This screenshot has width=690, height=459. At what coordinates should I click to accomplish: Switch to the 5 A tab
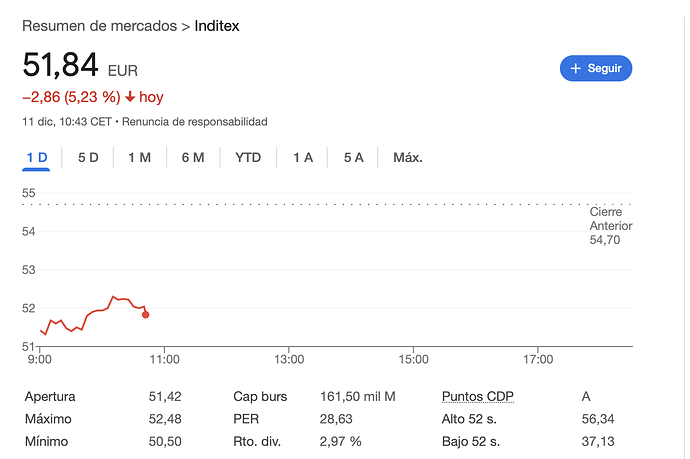point(353,158)
